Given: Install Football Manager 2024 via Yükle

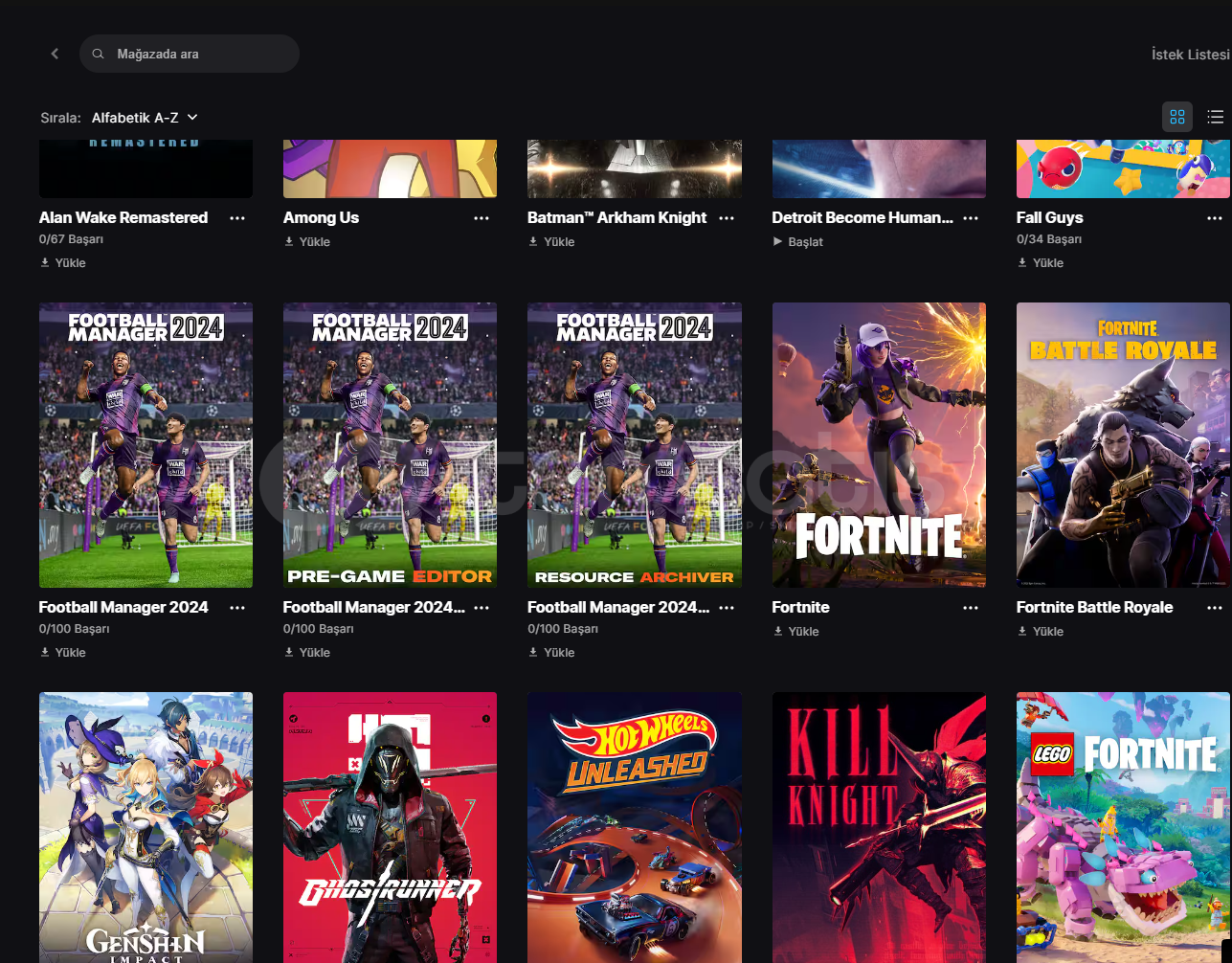Looking at the screenshot, I should (x=63, y=652).
